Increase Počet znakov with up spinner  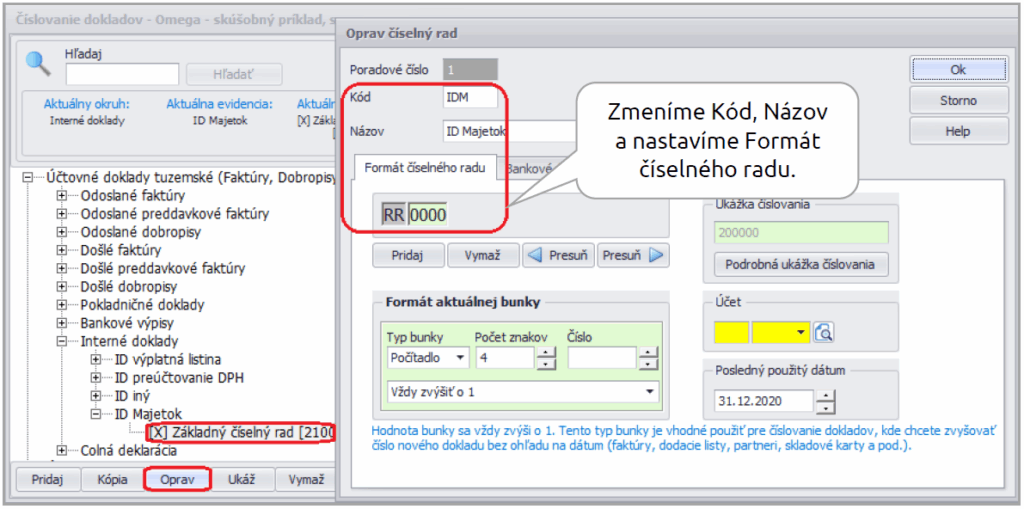[x=545, y=351]
